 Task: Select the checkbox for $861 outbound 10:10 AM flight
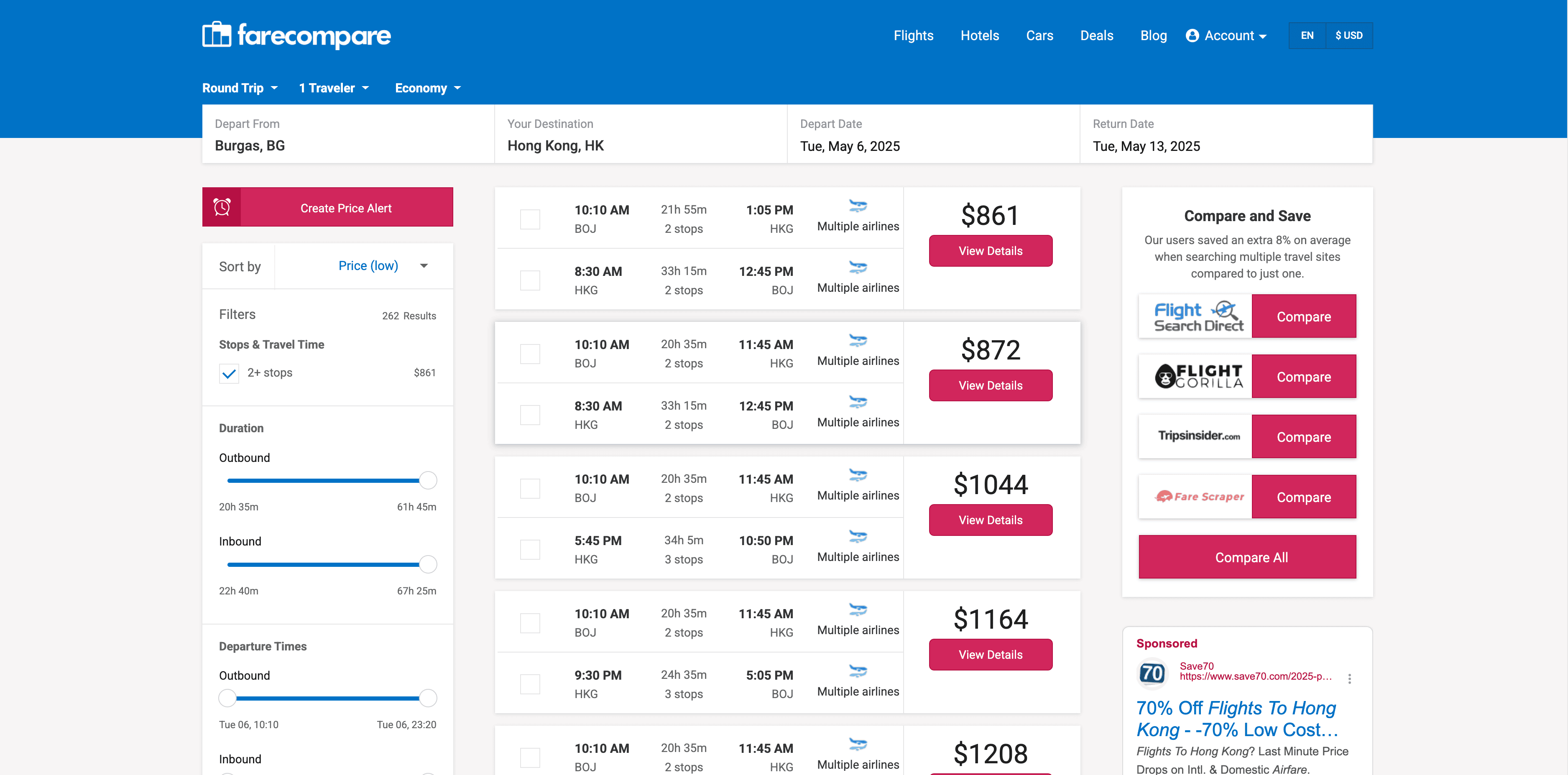tap(529, 219)
